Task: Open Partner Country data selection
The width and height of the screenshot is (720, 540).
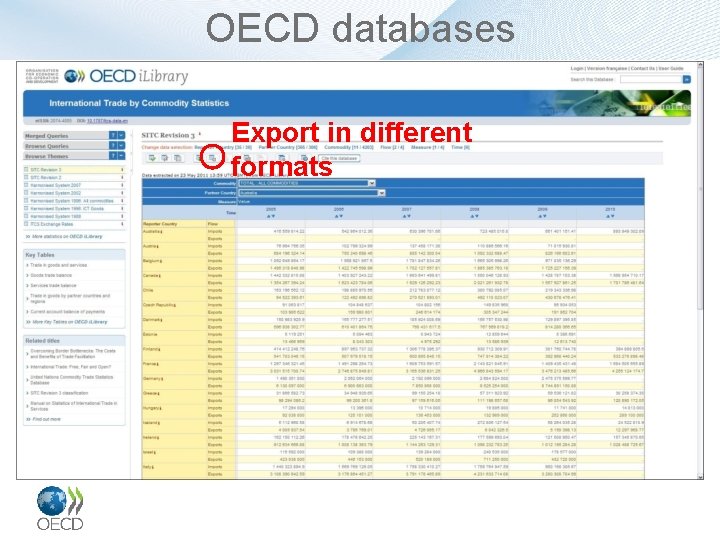Action: [x=288, y=147]
